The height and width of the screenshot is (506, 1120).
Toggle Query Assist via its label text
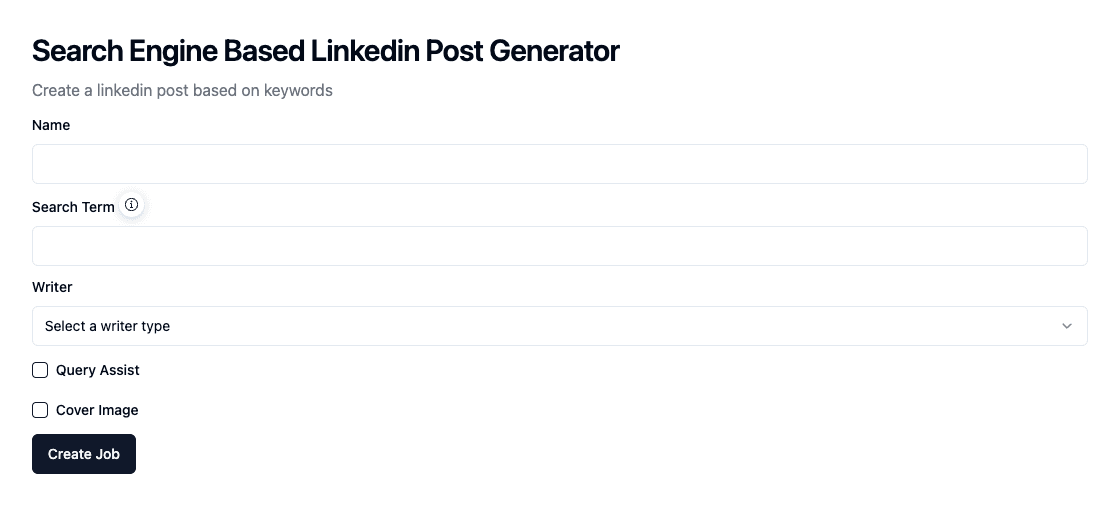point(98,370)
